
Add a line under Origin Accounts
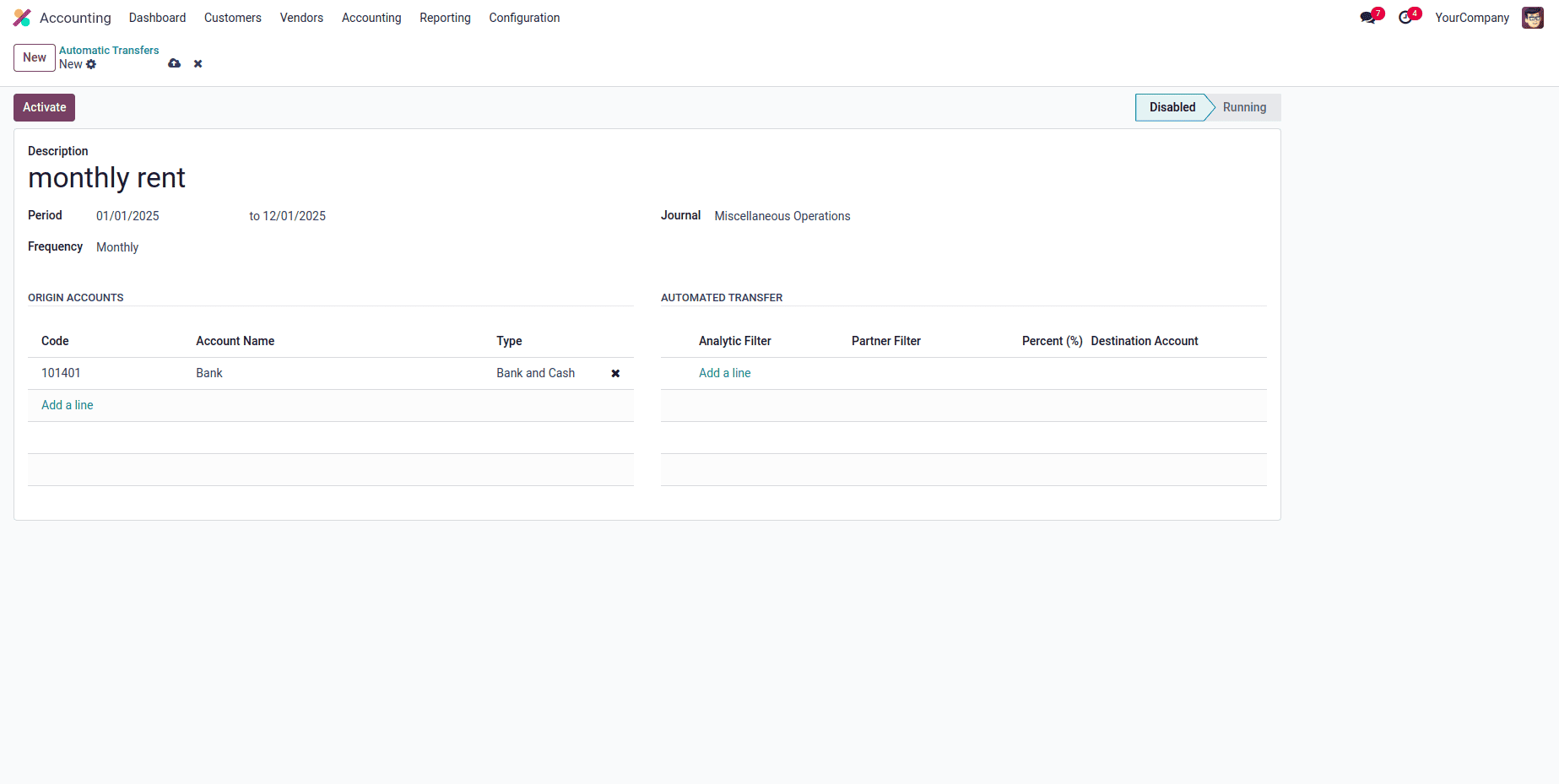[x=67, y=405]
